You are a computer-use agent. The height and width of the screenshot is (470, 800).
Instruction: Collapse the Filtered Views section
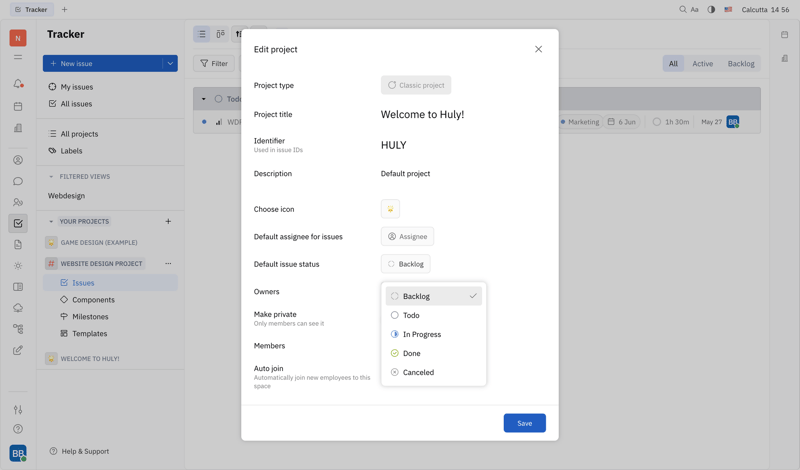[51, 177]
